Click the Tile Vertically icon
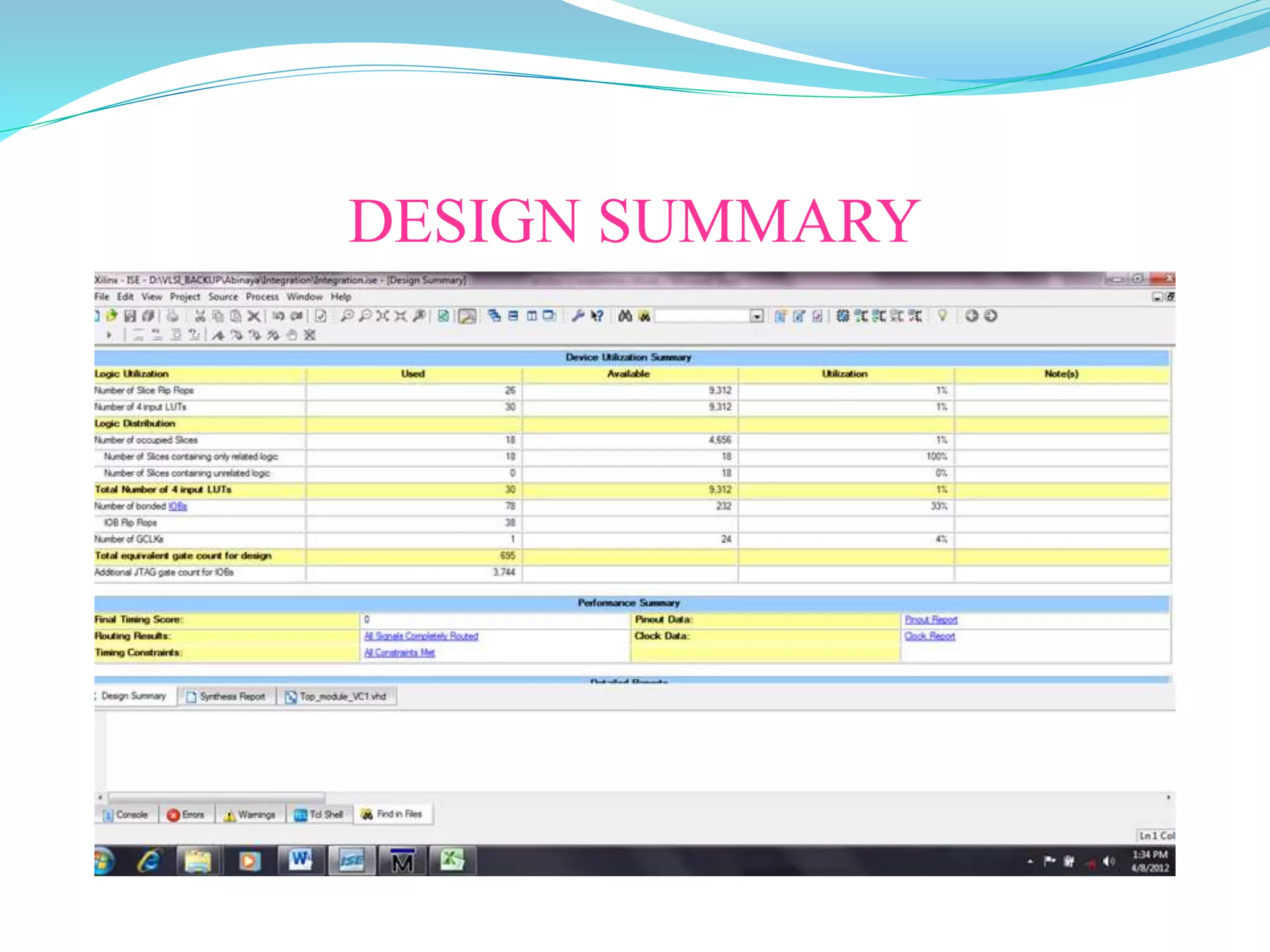1270x952 pixels. [531, 316]
